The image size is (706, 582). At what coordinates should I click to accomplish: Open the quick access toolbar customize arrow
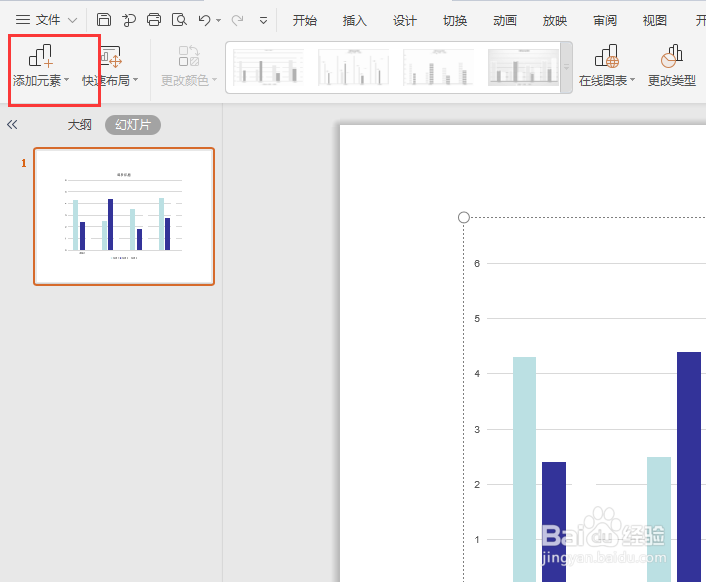click(263, 20)
